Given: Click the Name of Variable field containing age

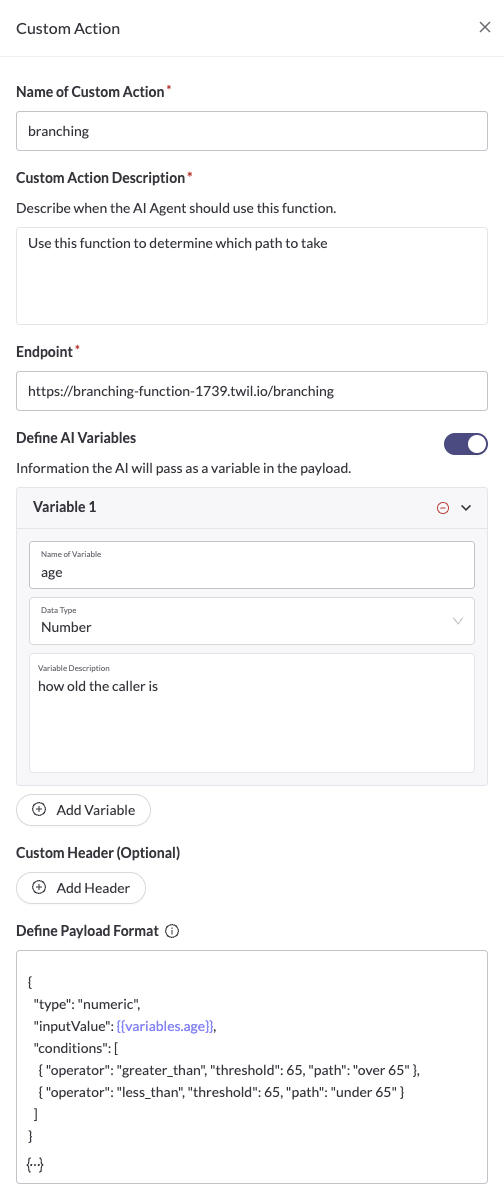Looking at the screenshot, I should [x=252, y=565].
